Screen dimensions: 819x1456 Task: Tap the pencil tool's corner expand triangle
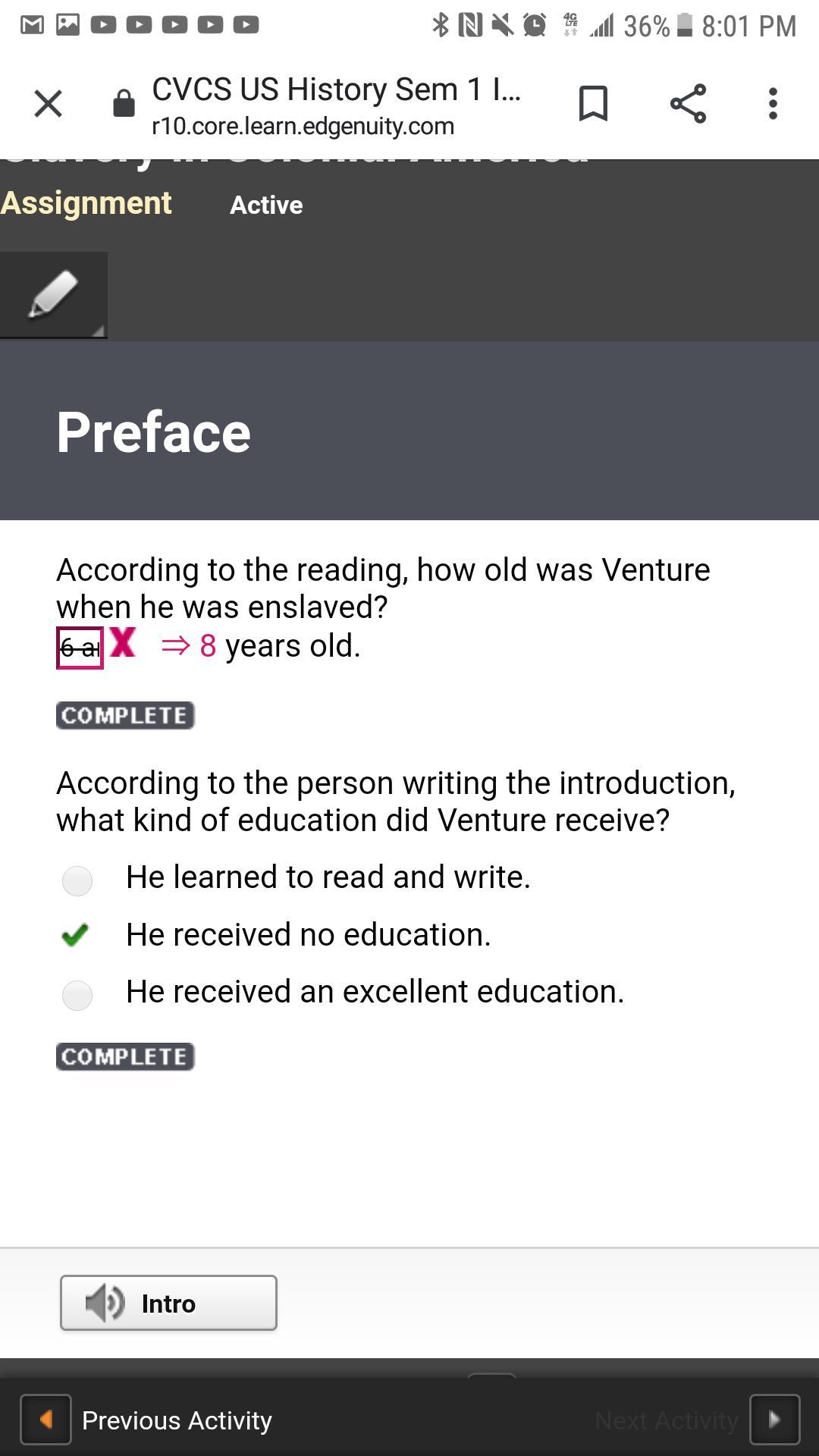pos(98,330)
